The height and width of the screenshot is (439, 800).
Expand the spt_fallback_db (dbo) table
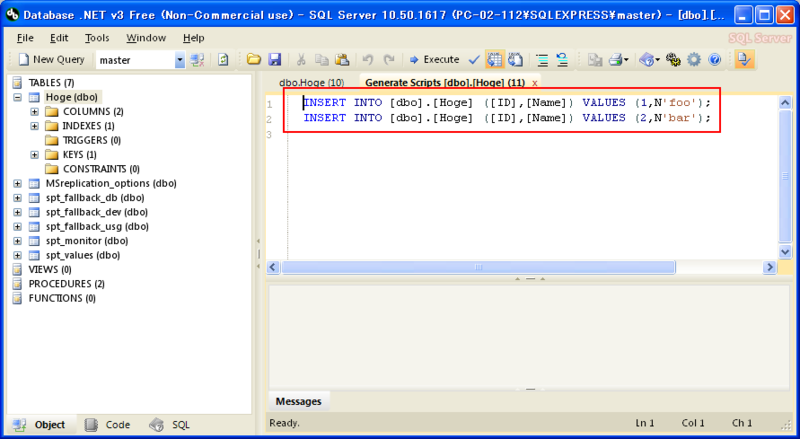(x=18, y=198)
